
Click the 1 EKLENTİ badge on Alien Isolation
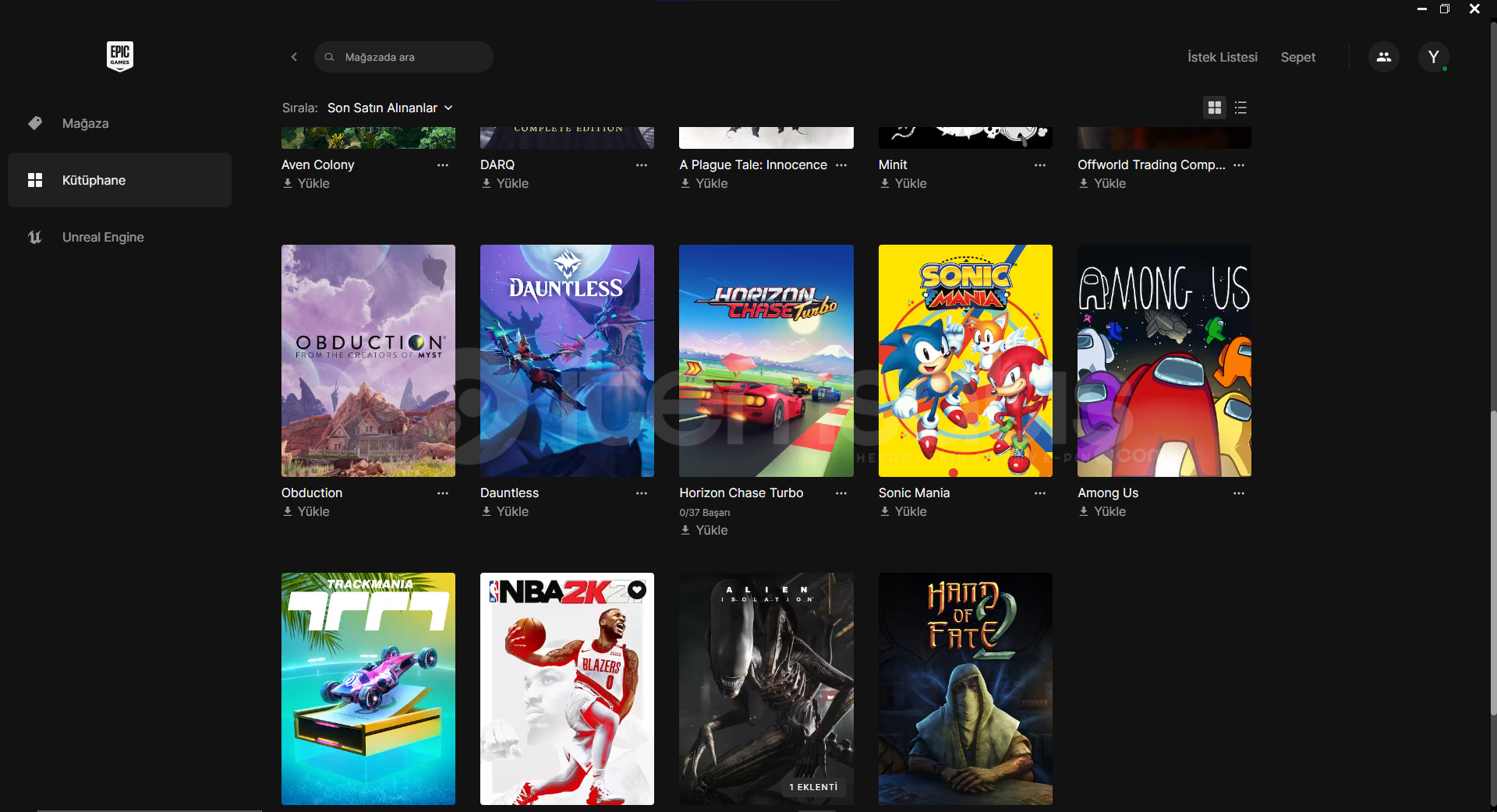[x=813, y=787]
